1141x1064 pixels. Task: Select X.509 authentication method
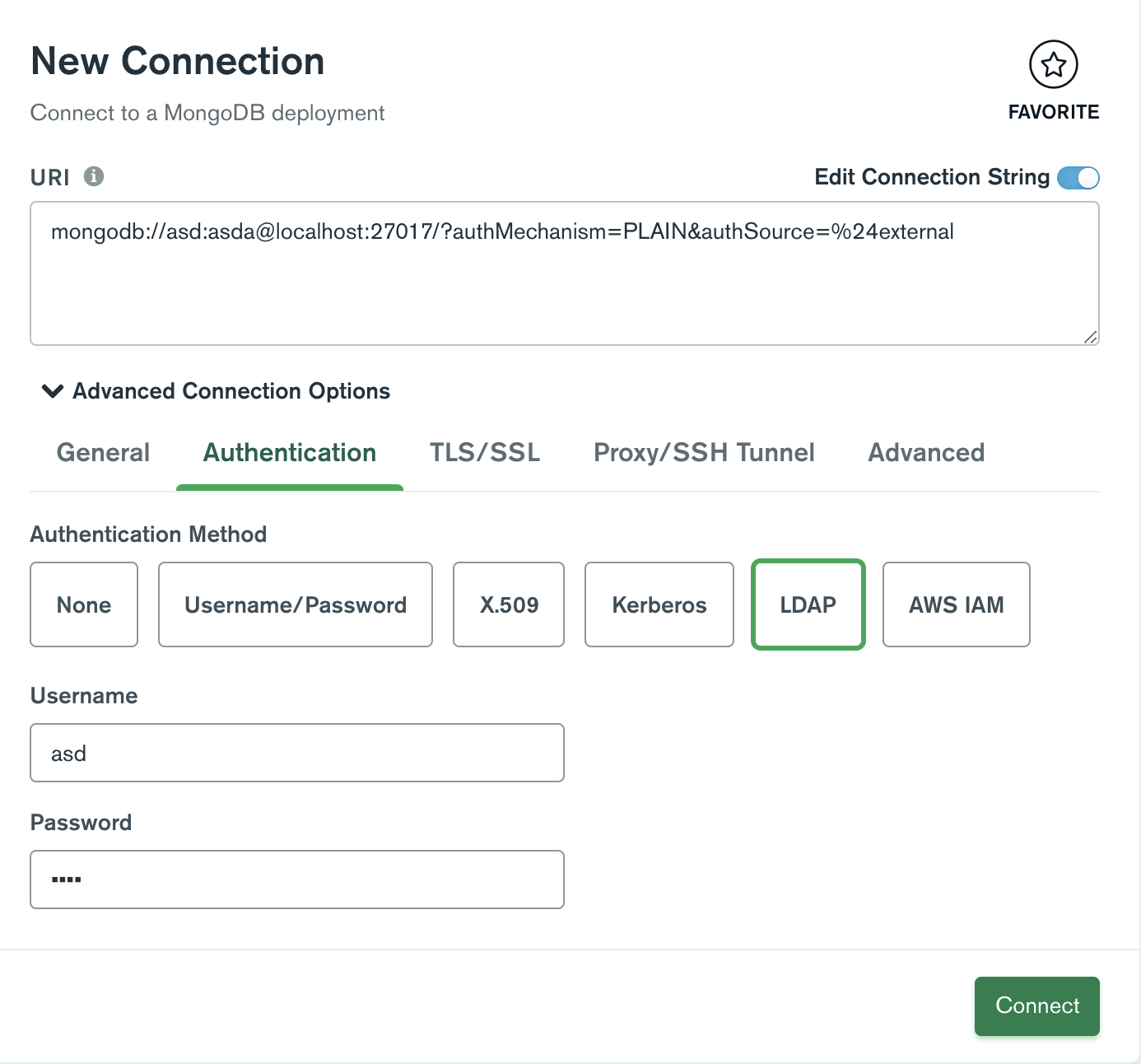(x=509, y=605)
